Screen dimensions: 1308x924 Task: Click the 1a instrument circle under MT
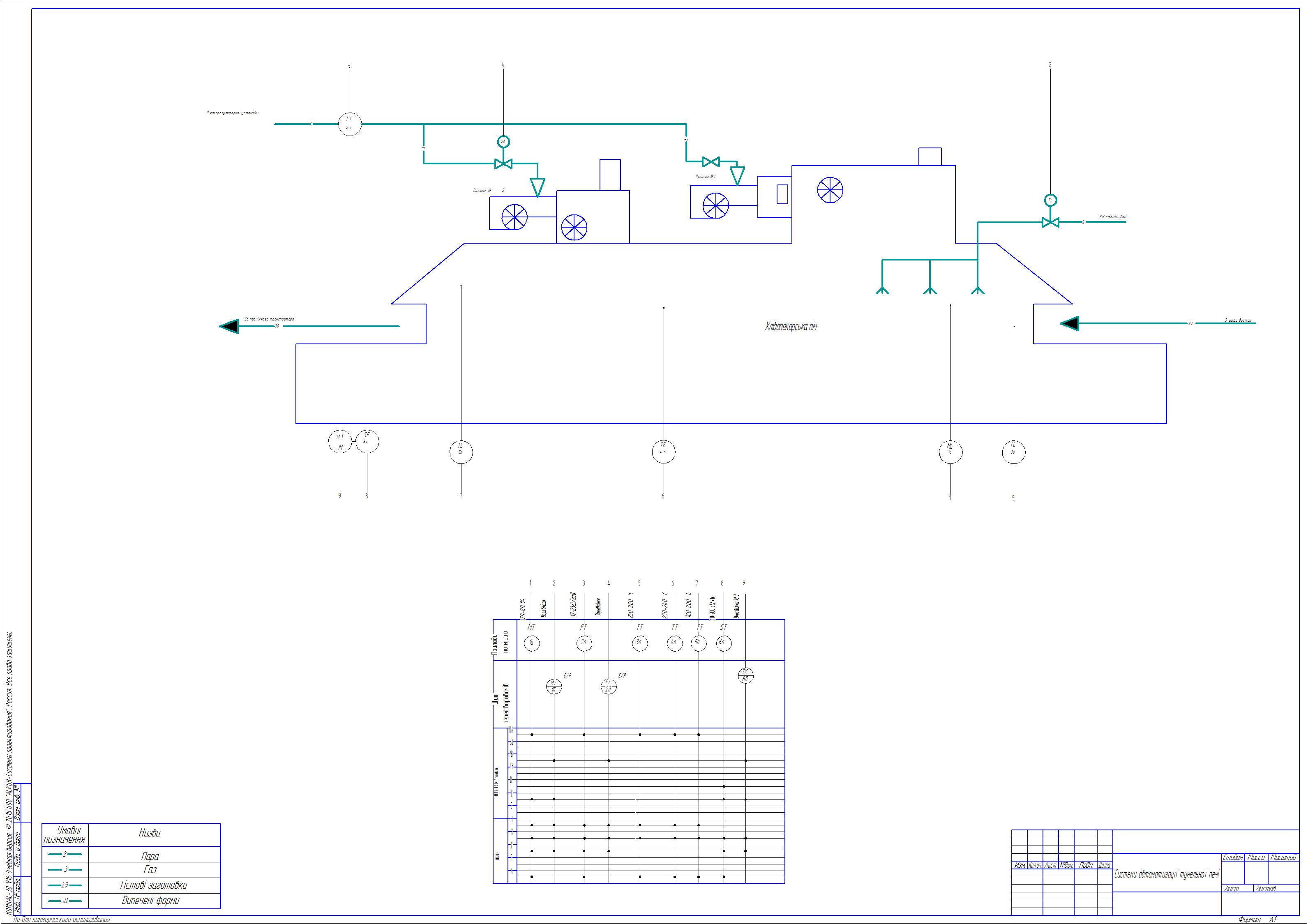click(531, 644)
